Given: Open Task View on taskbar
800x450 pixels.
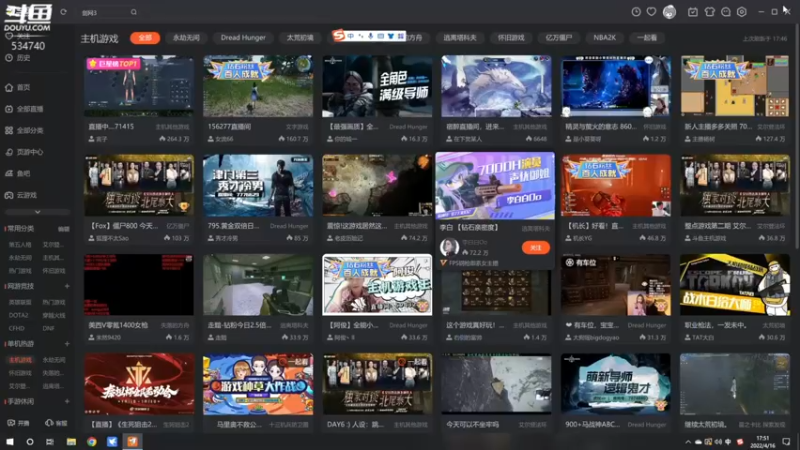Looking at the screenshot, I should (x=50, y=442).
